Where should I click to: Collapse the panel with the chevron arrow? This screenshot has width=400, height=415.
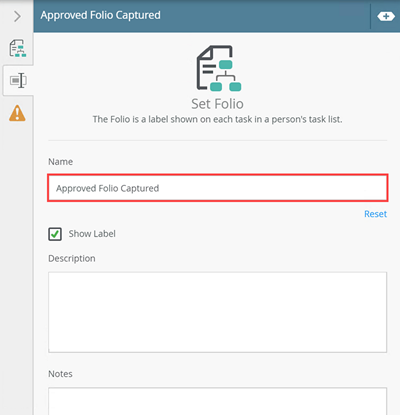coord(17,16)
